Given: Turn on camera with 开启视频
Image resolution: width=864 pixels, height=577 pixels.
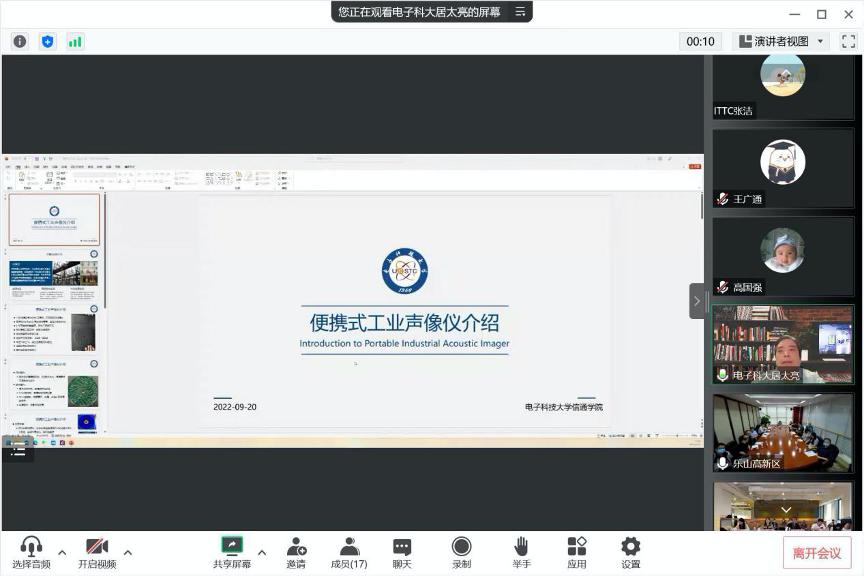Looking at the screenshot, I should pyautogui.click(x=96, y=549).
